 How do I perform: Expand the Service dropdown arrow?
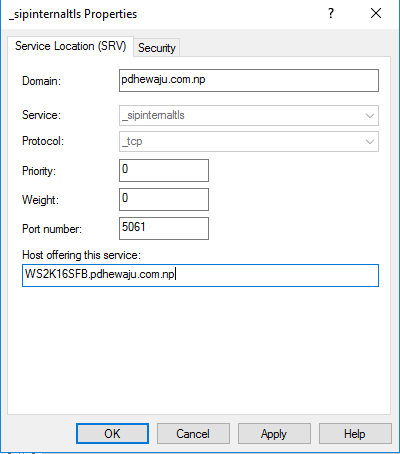(x=369, y=115)
